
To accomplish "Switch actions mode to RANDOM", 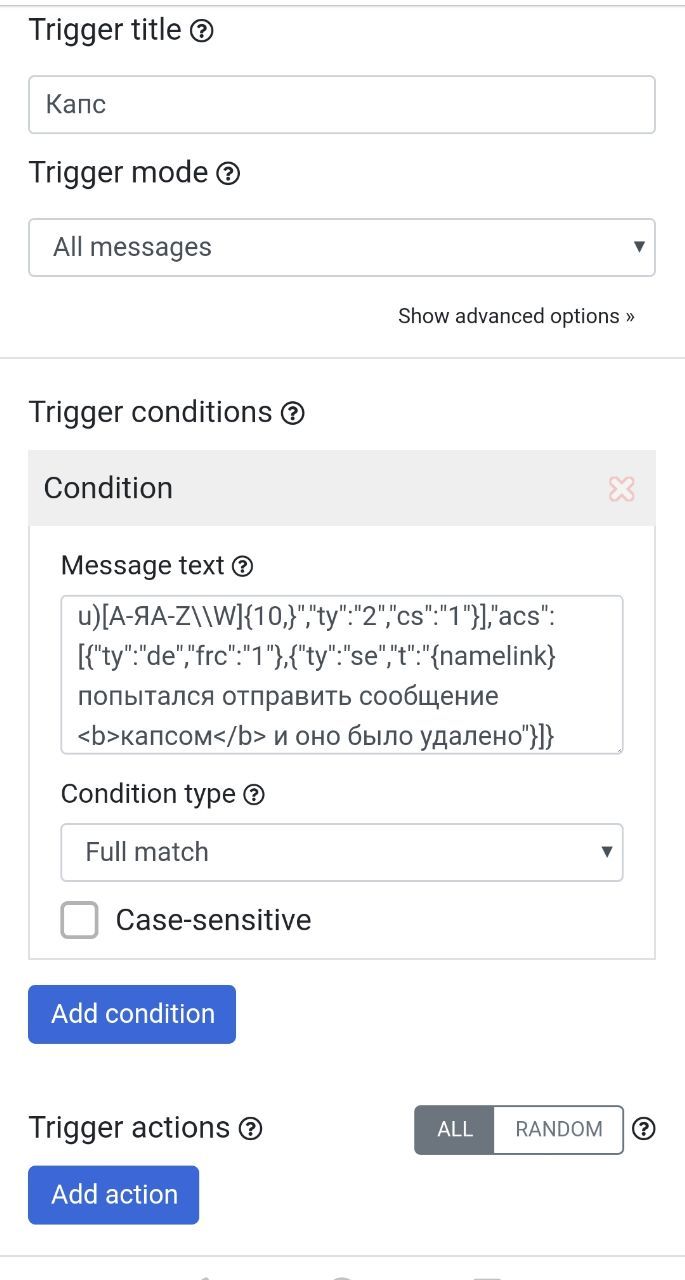I will [x=558, y=1129].
